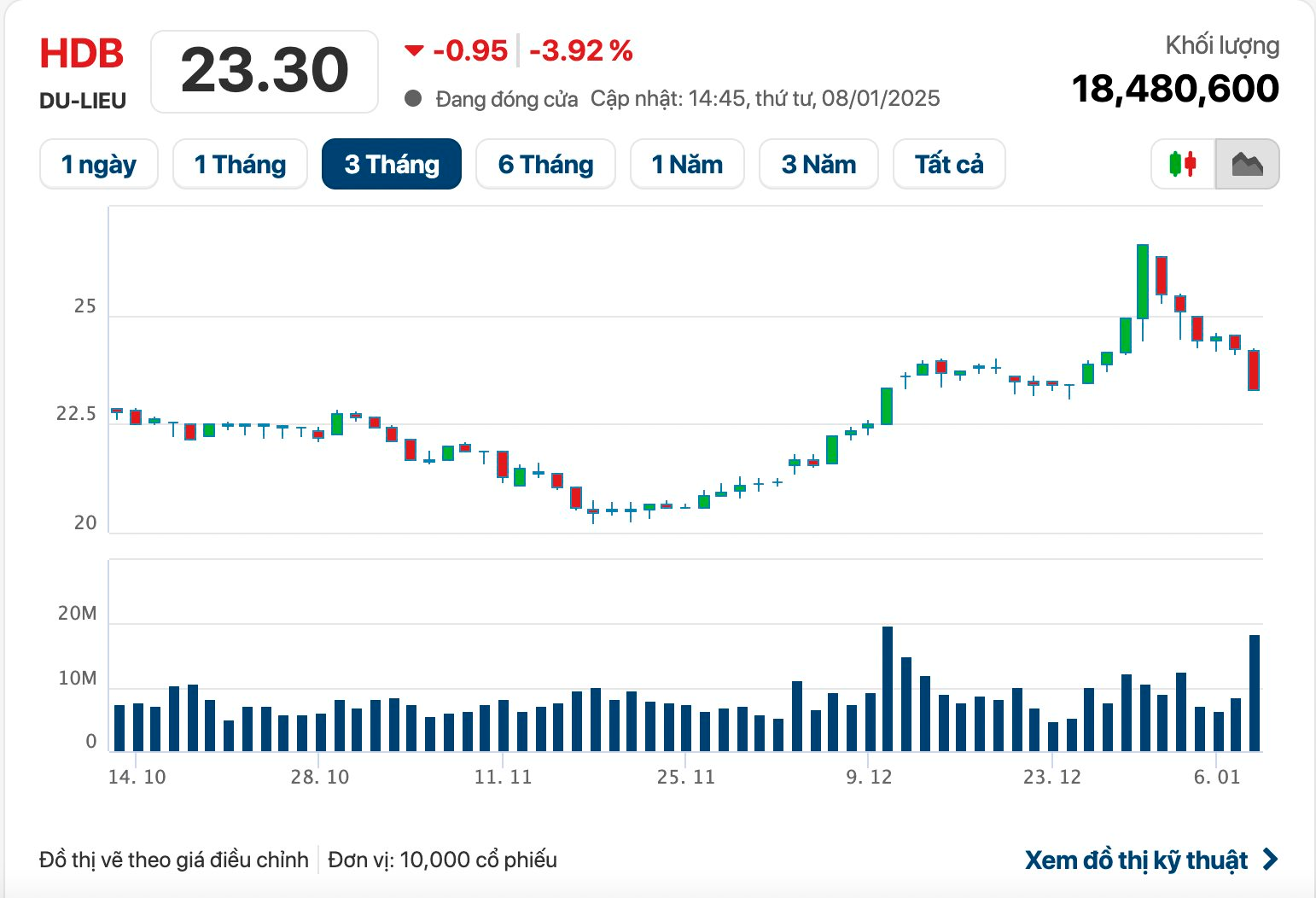Click the 9. 12 date axis label
The height and width of the screenshot is (898, 1316).
[x=869, y=777]
